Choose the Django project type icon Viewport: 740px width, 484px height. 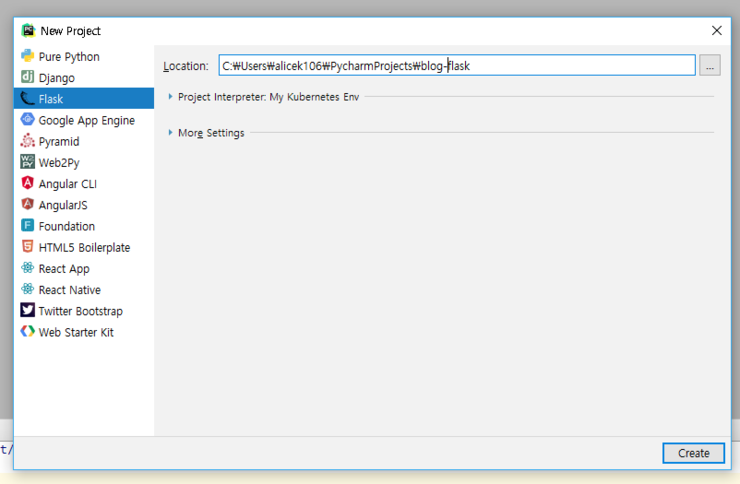[27, 77]
